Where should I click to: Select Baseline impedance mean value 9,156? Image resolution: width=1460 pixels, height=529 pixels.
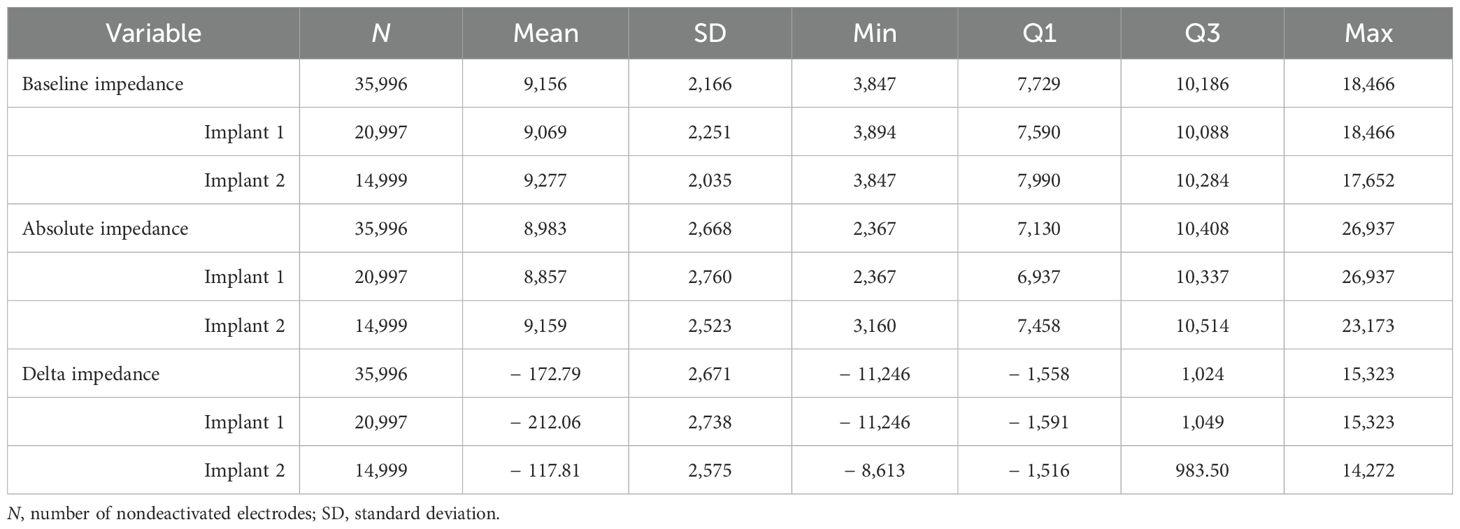[x=546, y=84]
